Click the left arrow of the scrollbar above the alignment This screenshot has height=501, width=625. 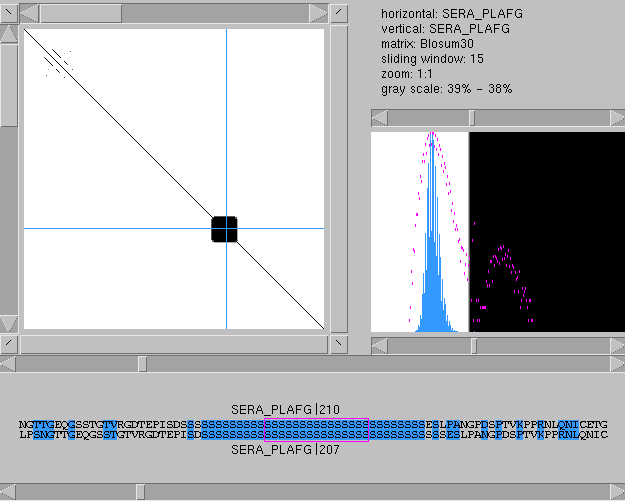pos(8,364)
